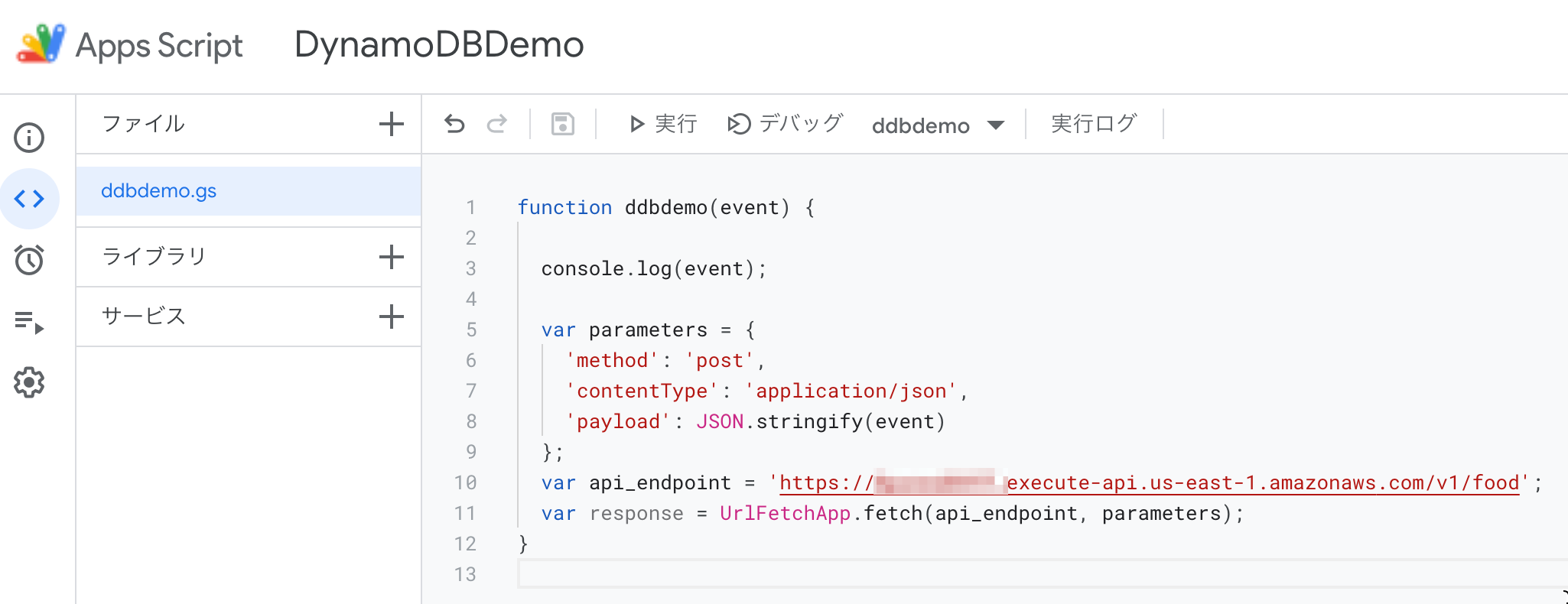Add a service with plus icon

[392, 317]
